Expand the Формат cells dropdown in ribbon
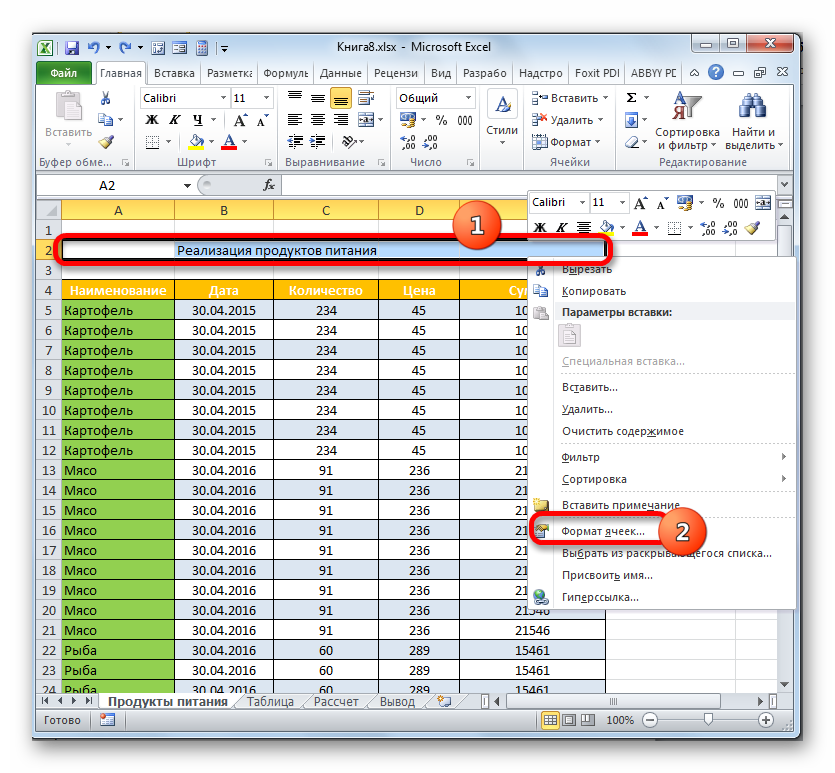835x773 pixels. pyautogui.click(x=597, y=142)
